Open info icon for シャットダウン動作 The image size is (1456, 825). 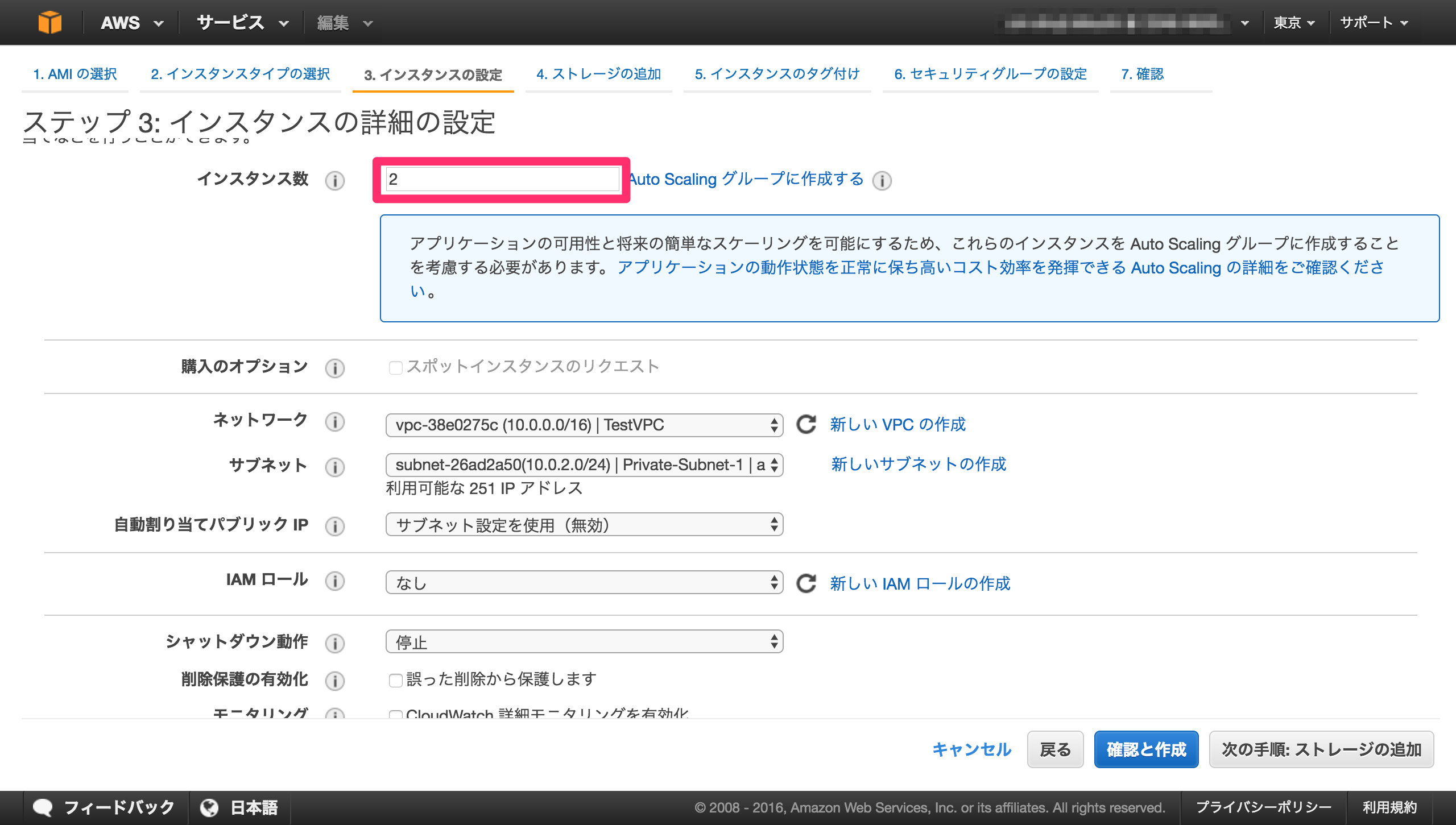click(x=335, y=643)
